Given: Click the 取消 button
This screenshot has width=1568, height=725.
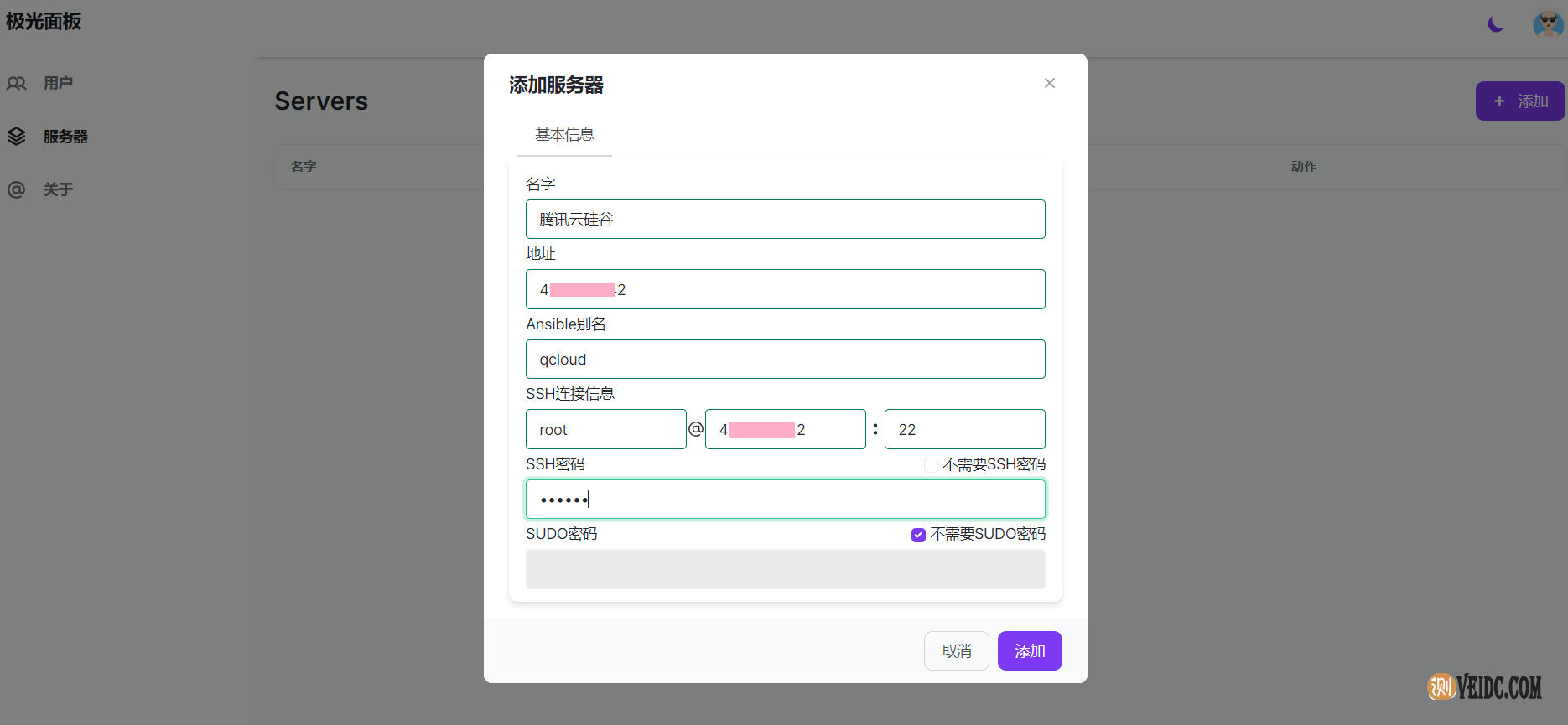Looking at the screenshot, I should [956, 651].
